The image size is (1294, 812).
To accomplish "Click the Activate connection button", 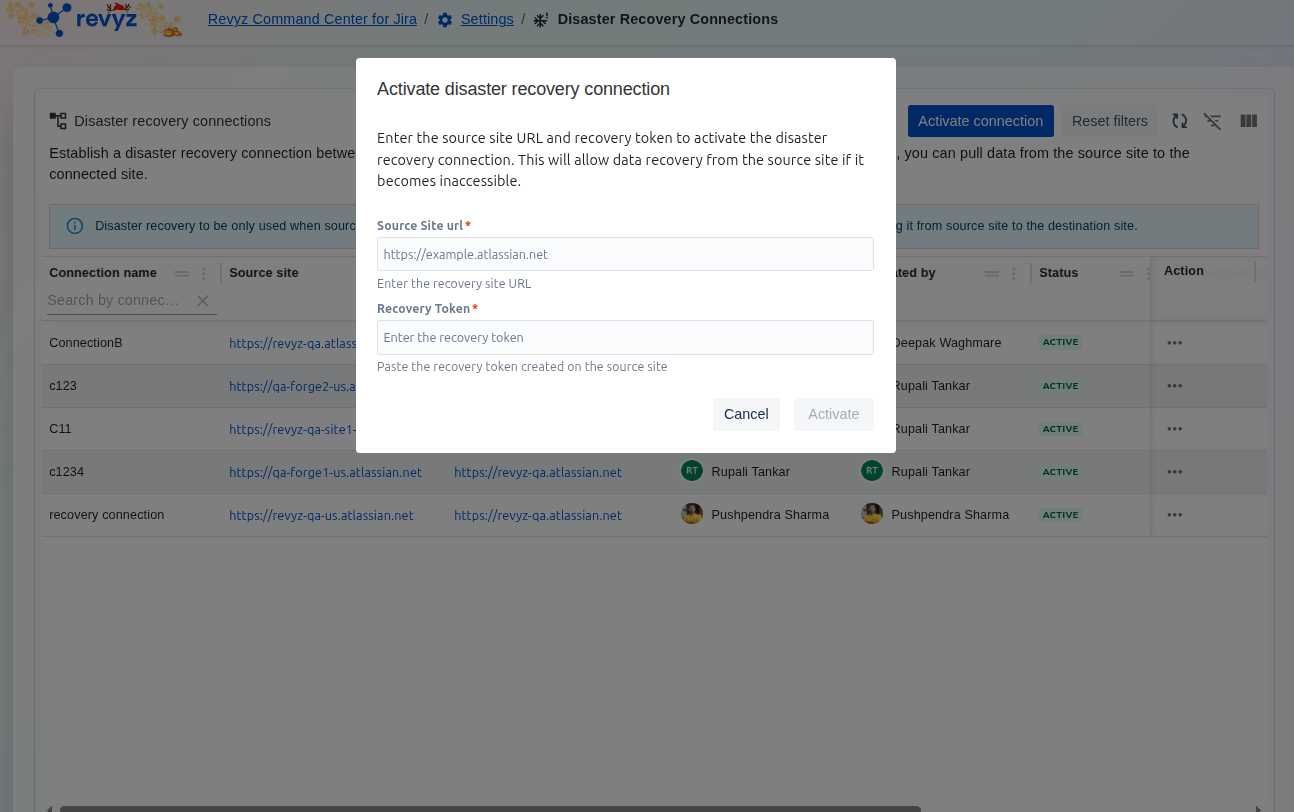I will click(980, 121).
